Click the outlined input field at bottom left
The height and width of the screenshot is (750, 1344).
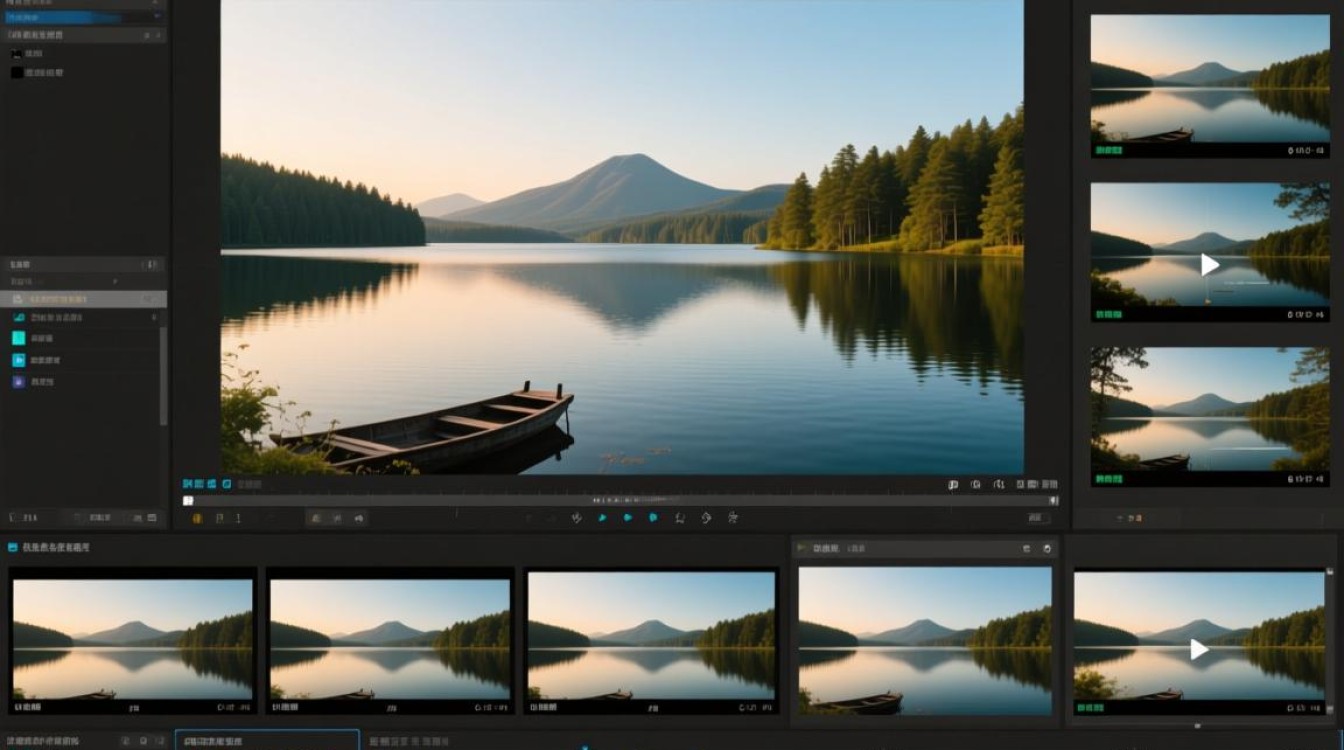point(267,741)
